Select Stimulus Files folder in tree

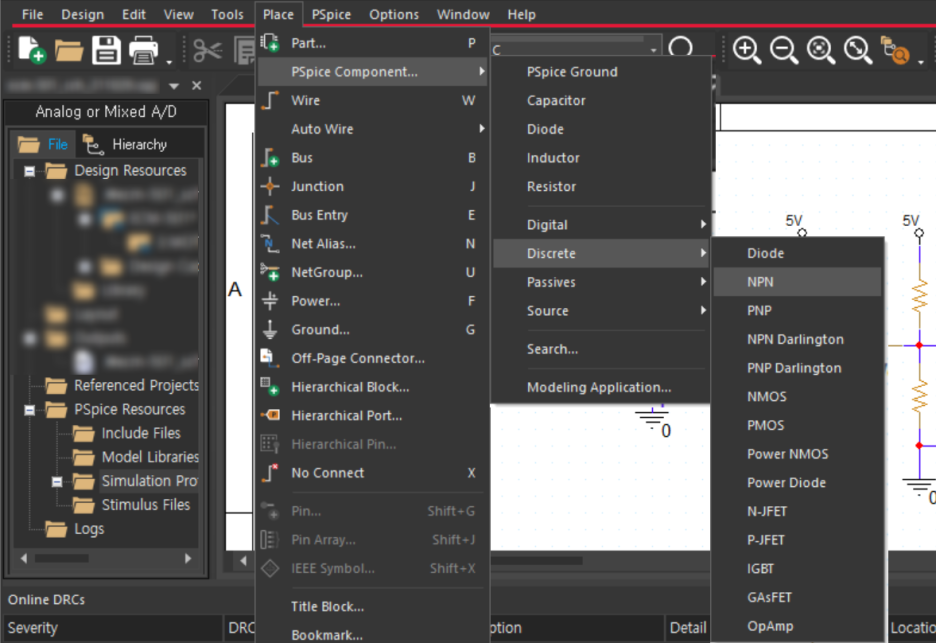click(x=131, y=505)
